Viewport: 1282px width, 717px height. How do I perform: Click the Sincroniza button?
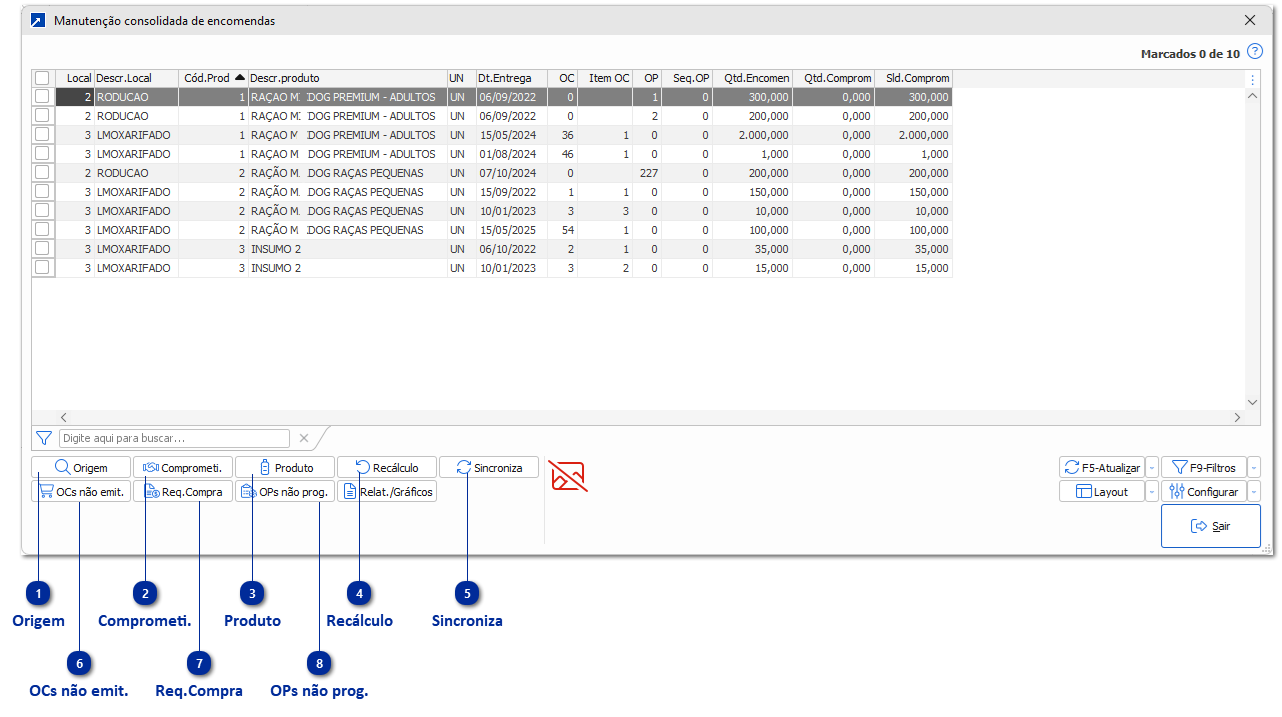point(489,467)
